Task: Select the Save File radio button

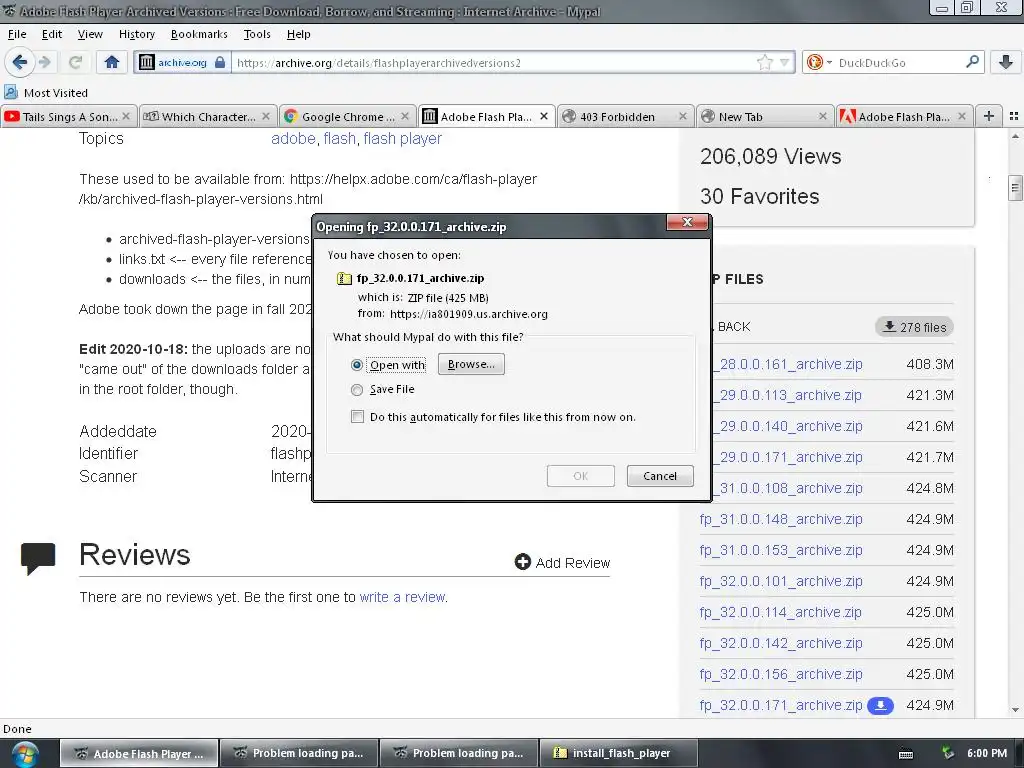Action: click(357, 390)
